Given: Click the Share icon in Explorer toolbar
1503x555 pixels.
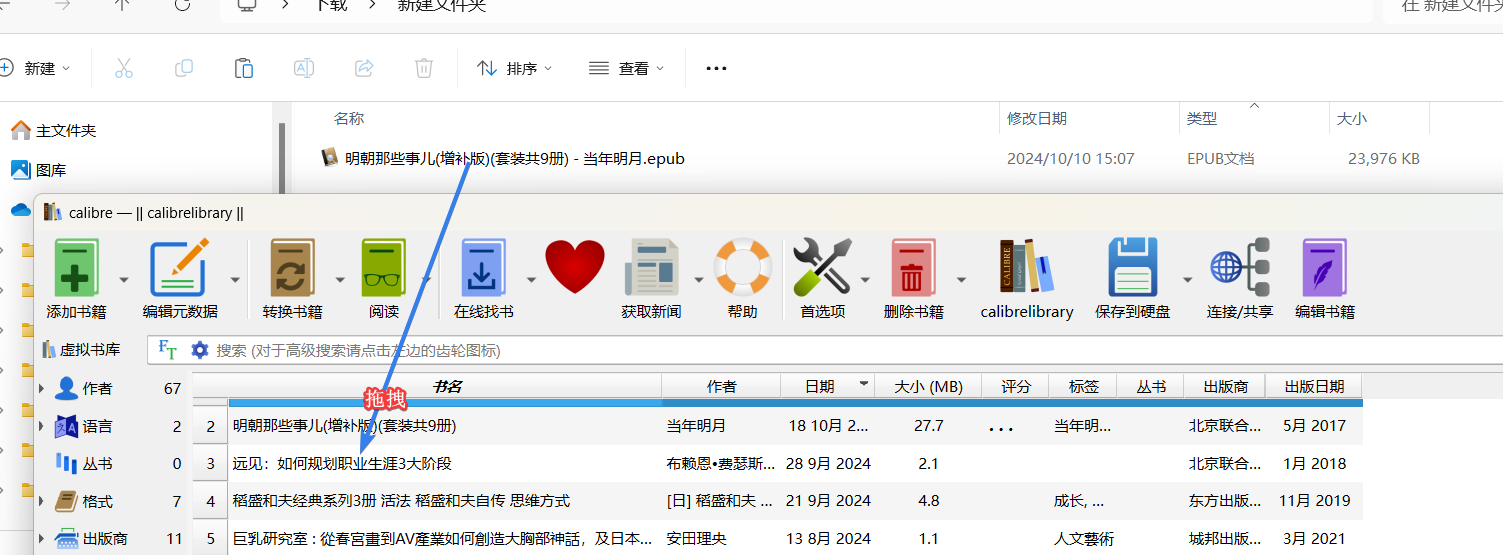Looking at the screenshot, I should 364,68.
